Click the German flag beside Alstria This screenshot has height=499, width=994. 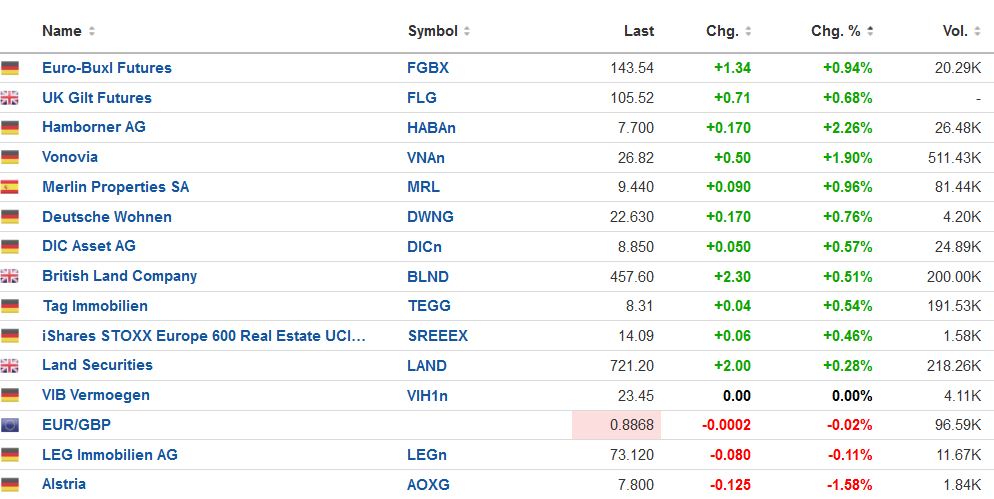pos(11,485)
